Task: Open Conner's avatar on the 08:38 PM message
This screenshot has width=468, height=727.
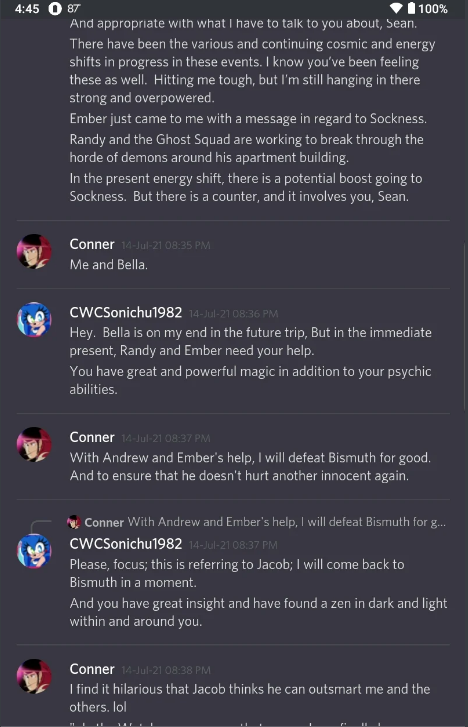Action: point(34,676)
